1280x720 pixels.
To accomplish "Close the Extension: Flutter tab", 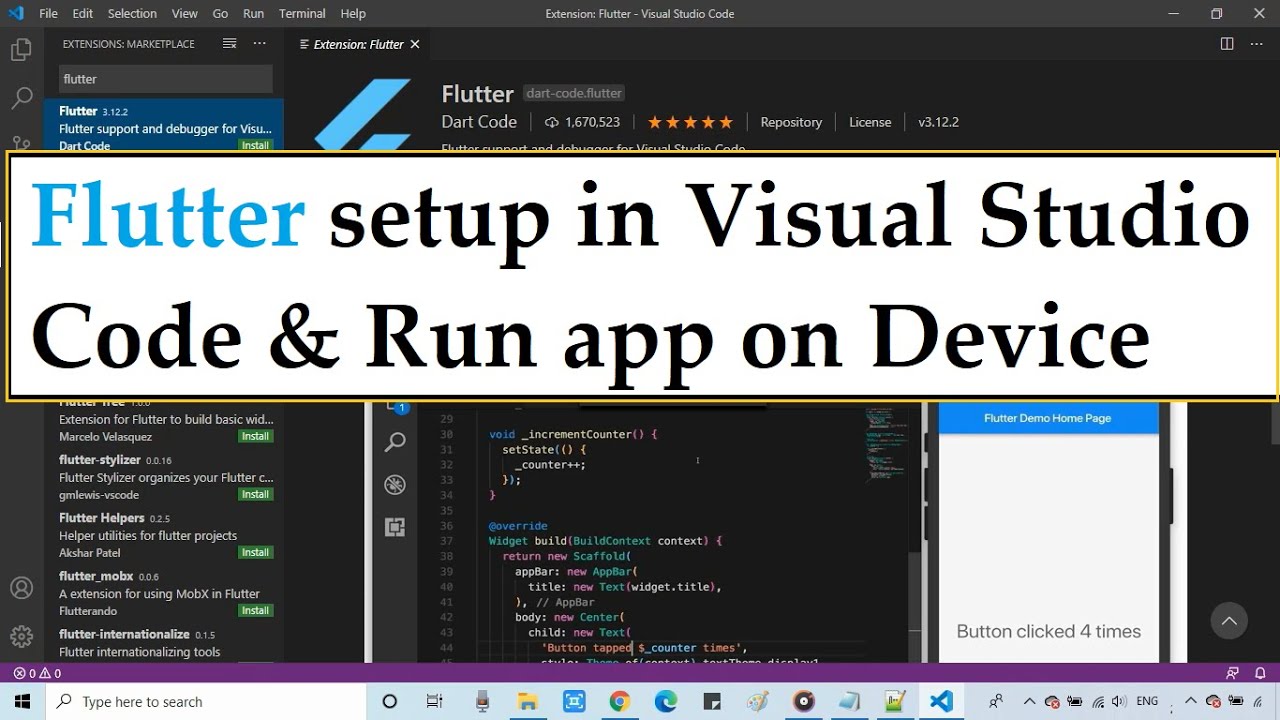I will click(415, 44).
